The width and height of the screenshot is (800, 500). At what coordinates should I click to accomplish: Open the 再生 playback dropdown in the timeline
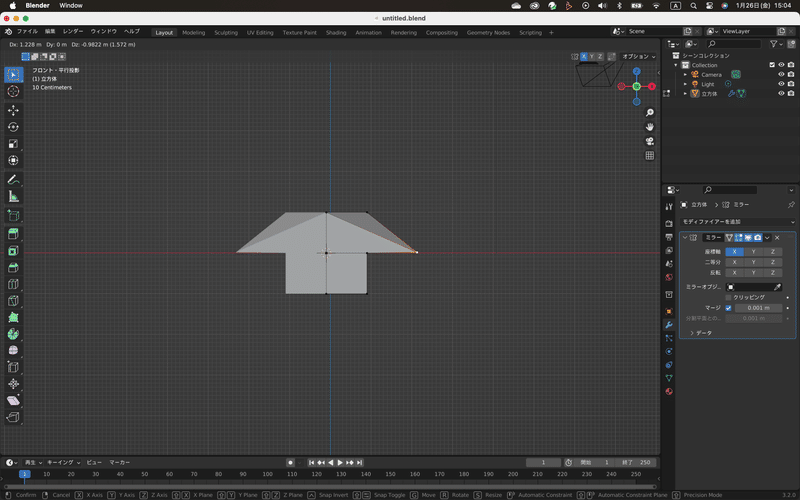tap(33, 462)
